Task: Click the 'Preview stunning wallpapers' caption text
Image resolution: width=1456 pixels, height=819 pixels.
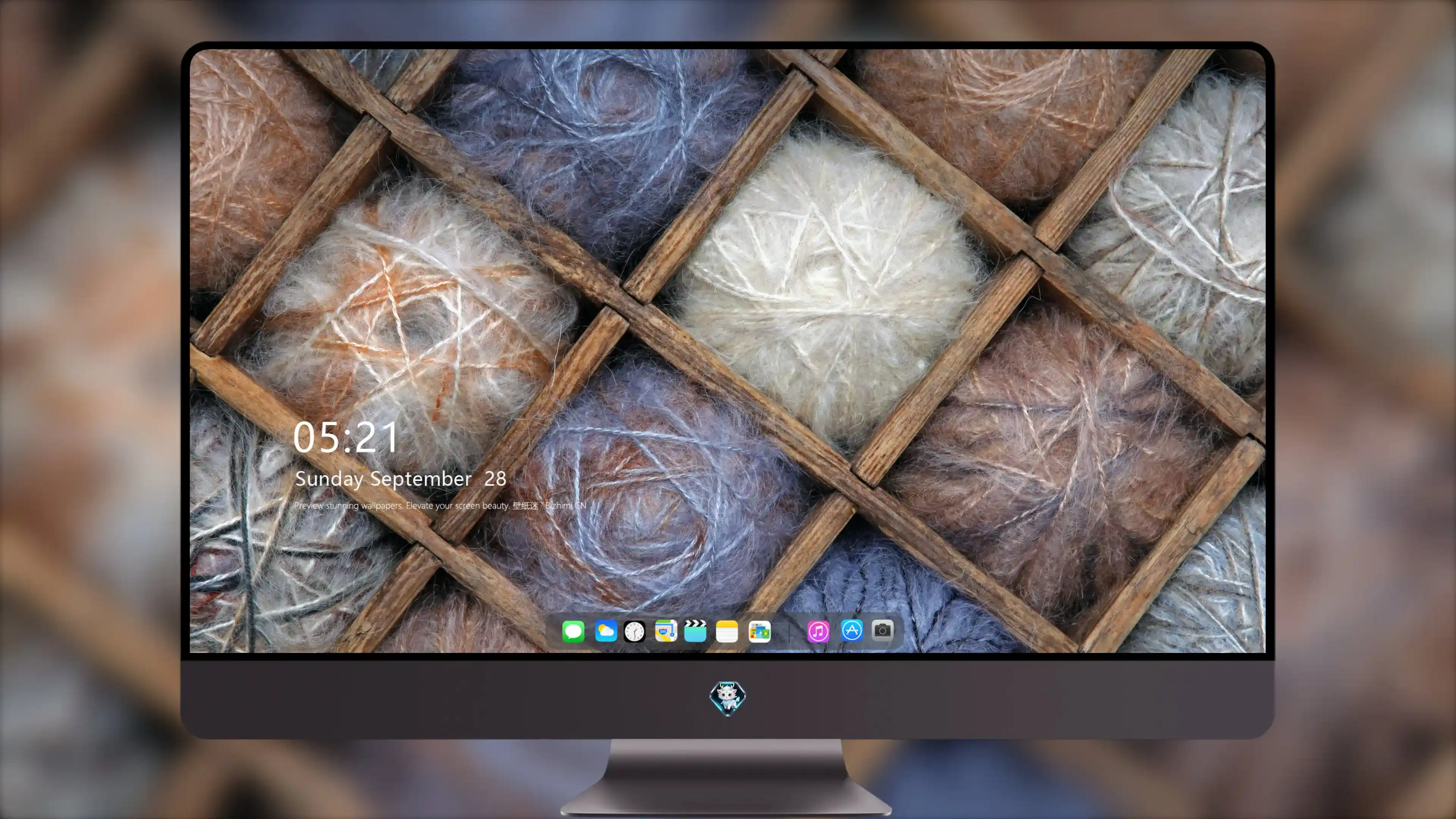Action: (x=440, y=505)
